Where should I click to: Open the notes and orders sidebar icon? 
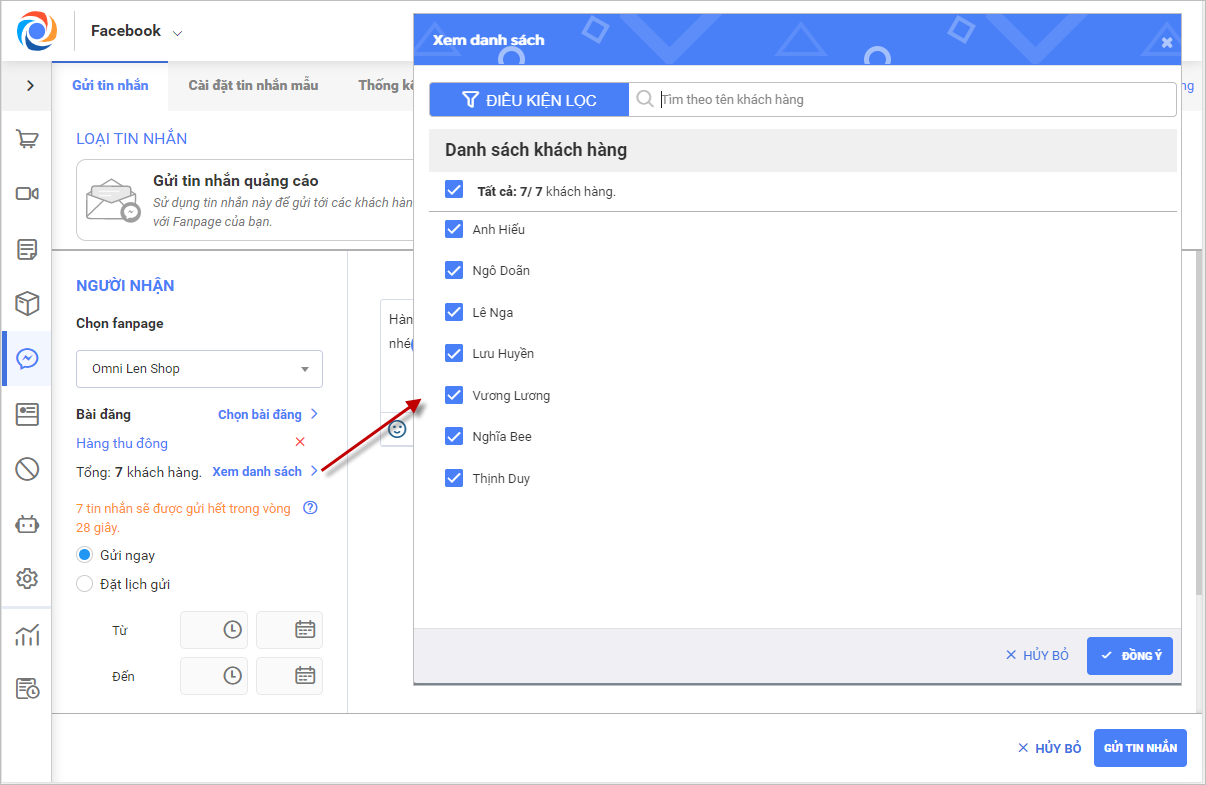tap(27, 249)
